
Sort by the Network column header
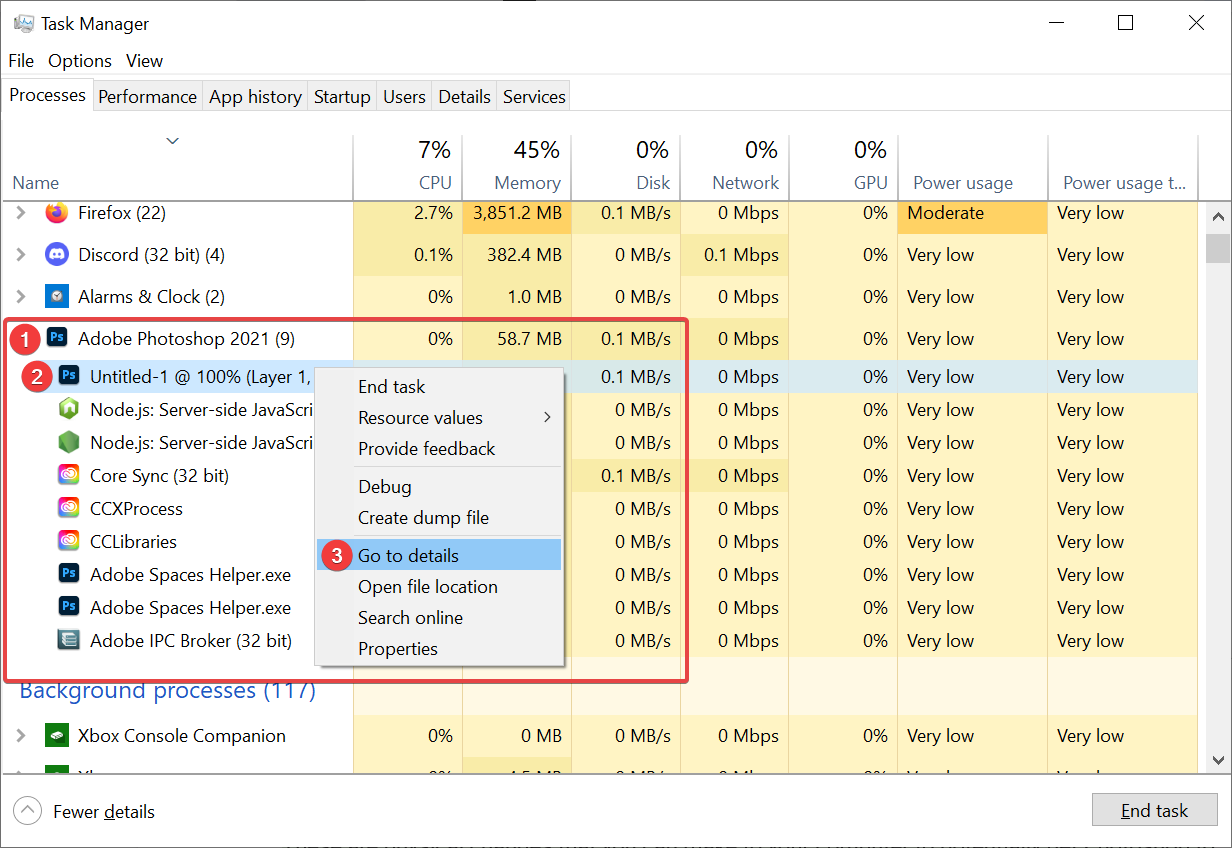[x=735, y=167]
